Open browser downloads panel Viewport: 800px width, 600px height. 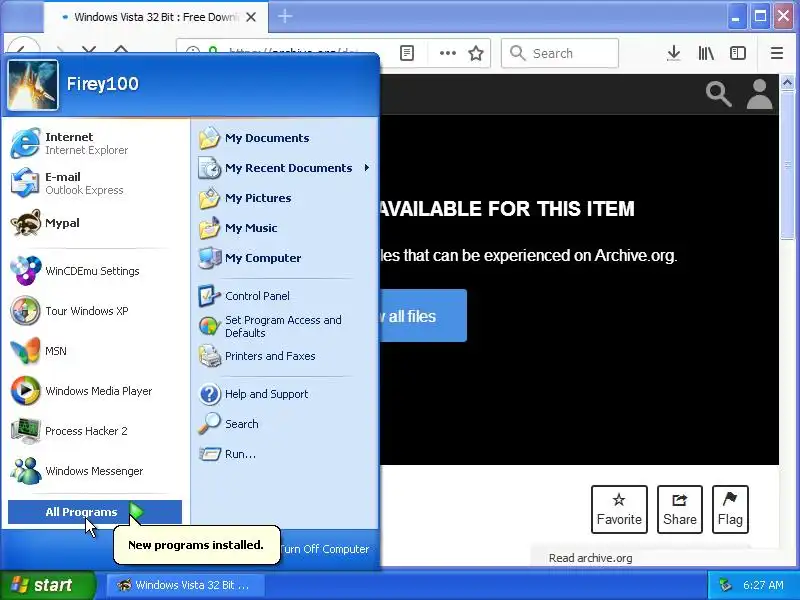click(x=673, y=53)
